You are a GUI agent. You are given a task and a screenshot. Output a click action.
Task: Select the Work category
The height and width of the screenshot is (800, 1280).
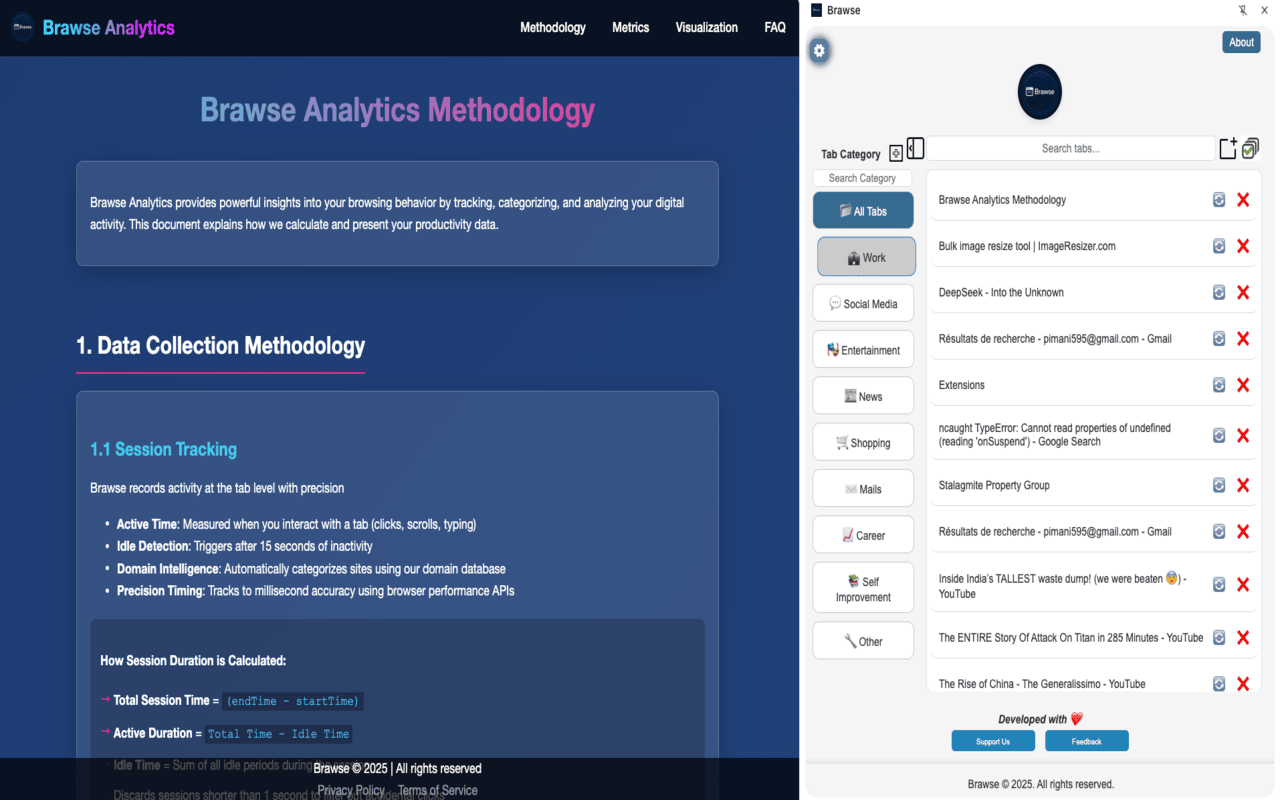point(866,257)
